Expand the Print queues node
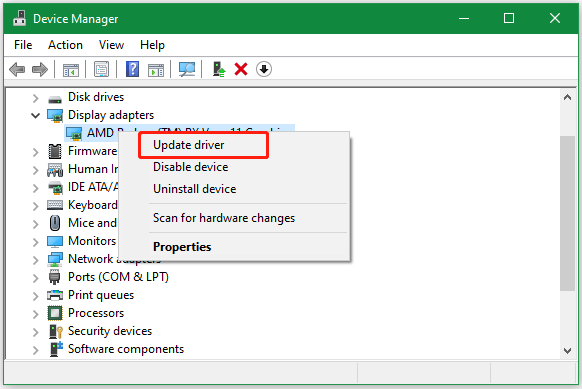The height and width of the screenshot is (389, 582). tap(35, 296)
